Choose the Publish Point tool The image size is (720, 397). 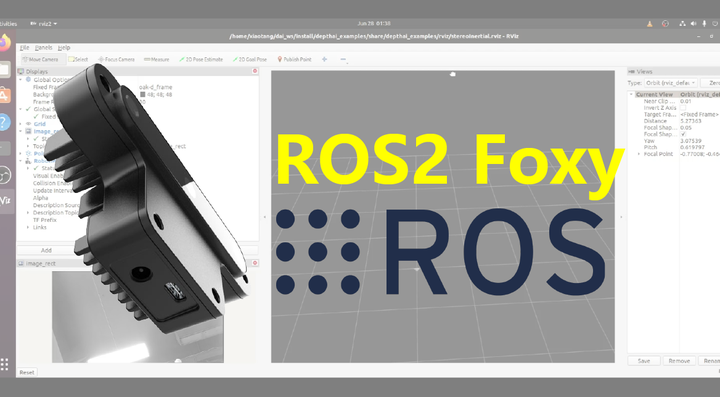(294, 59)
